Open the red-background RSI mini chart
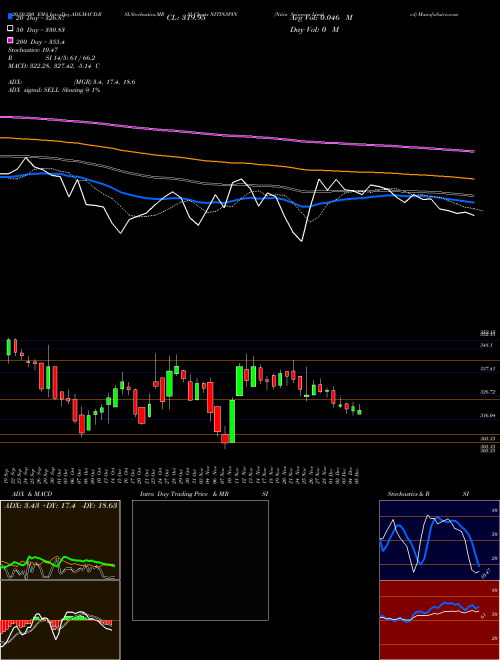 tap(439, 620)
